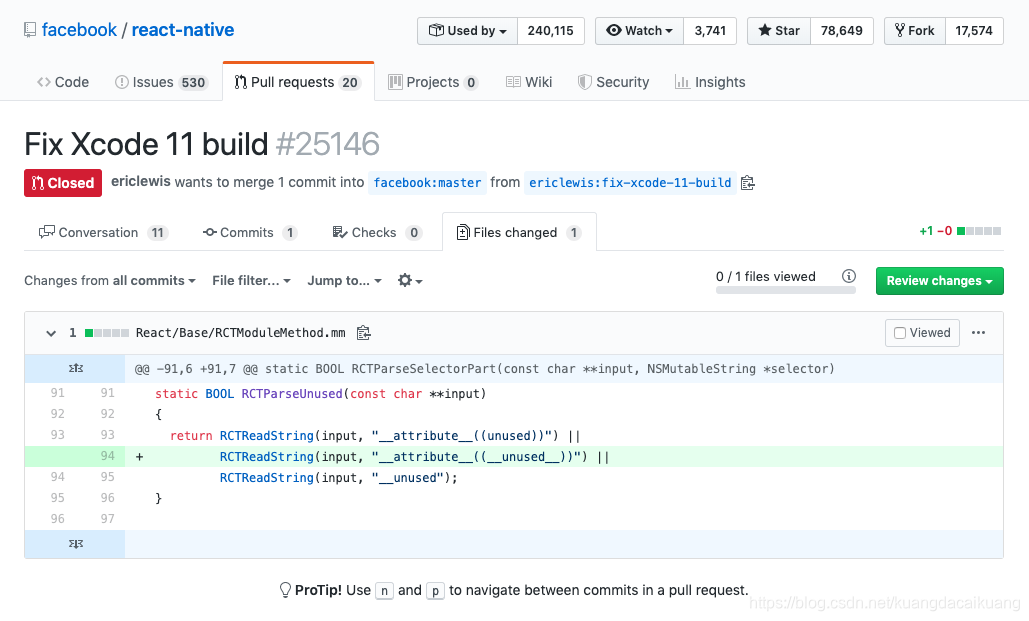
Task: Click the file's green diffstat squares
Action: pyautogui.click(x=107, y=333)
